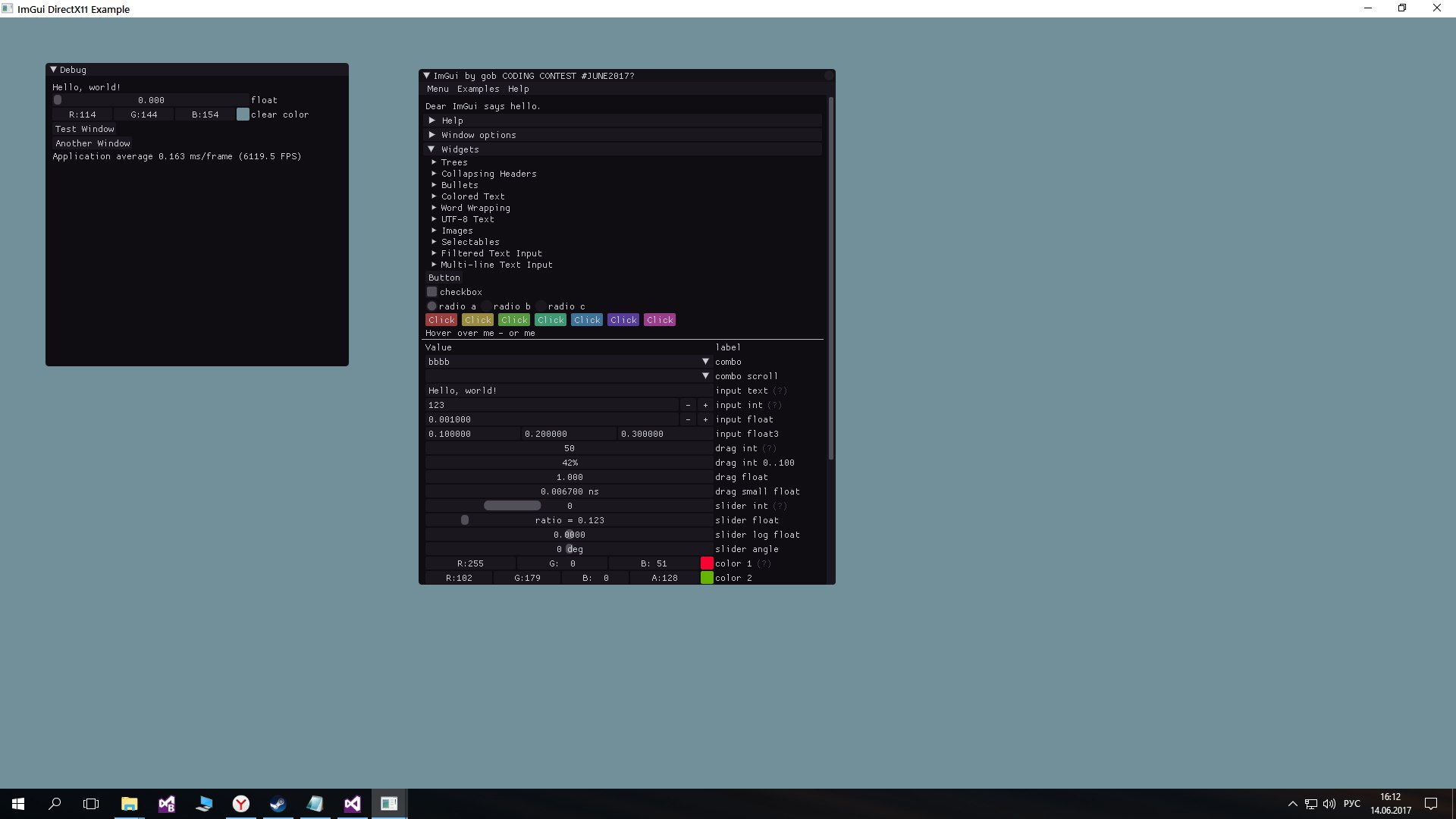This screenshot has width=1456, height=819.
Task: Open volume control in system tray
Action: (x=1329, y=804)
